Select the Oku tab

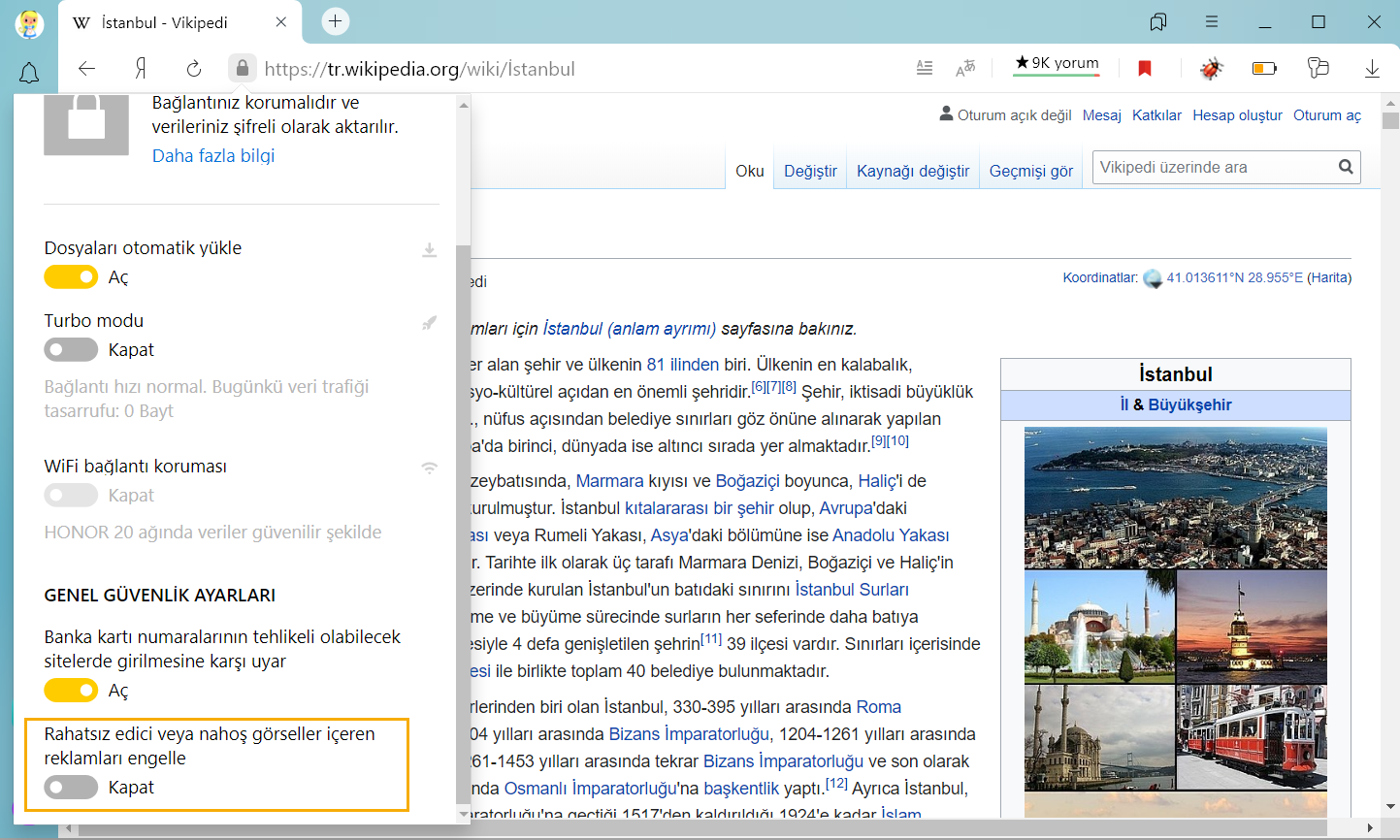click(750, 171)
